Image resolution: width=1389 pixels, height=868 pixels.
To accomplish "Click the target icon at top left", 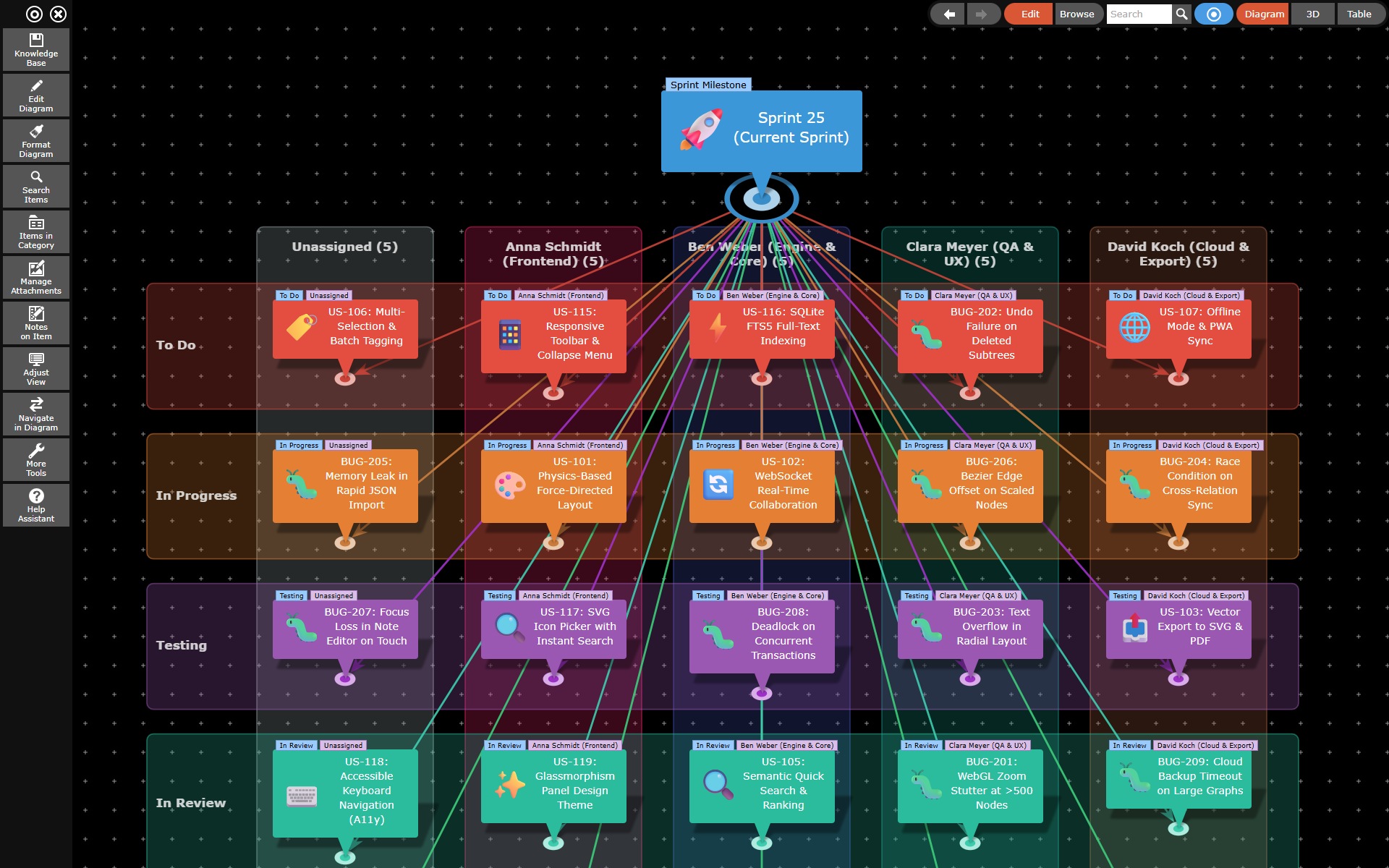I will pos(34,14).
